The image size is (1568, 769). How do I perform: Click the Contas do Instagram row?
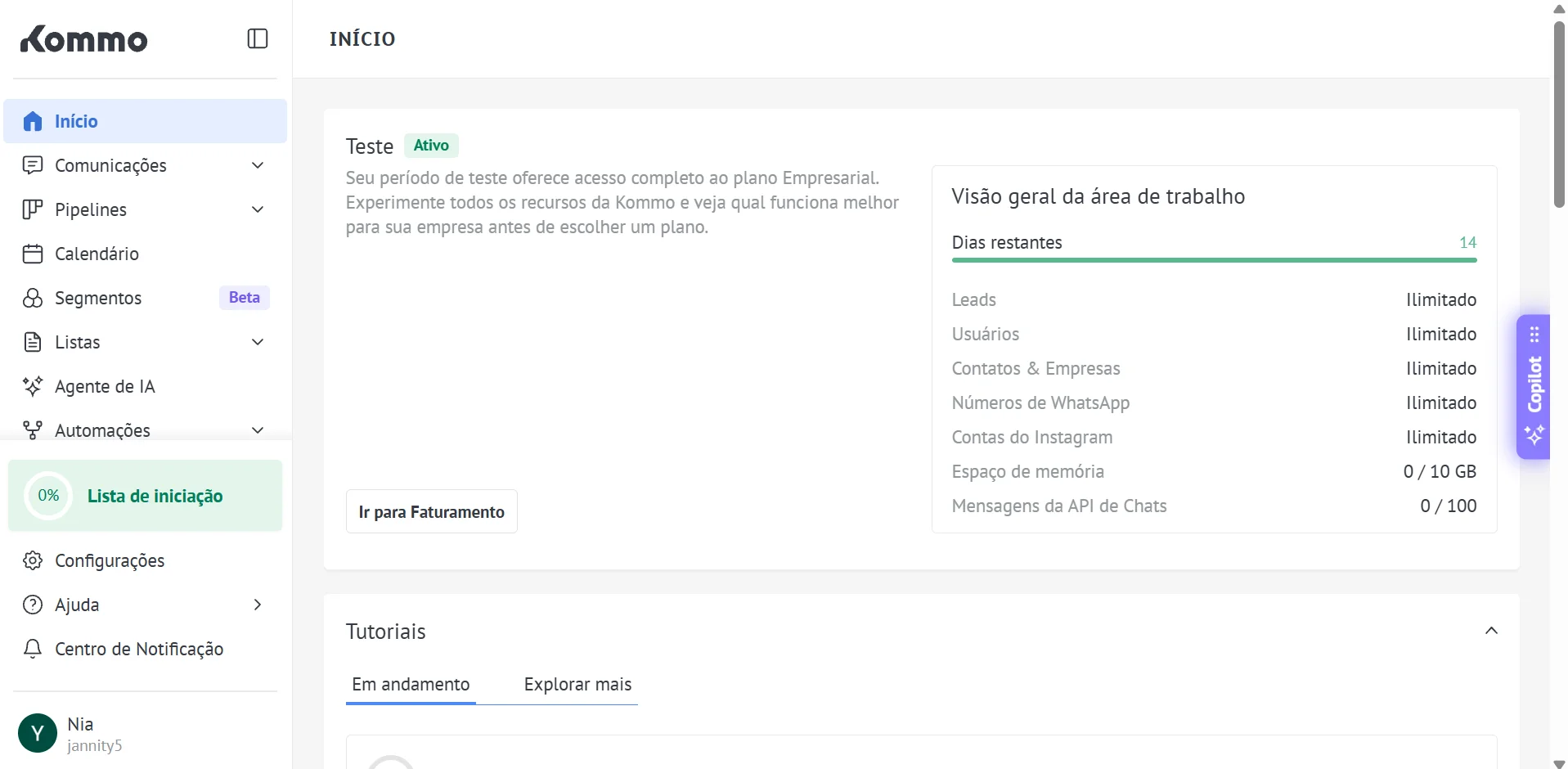pos(1214,437)
